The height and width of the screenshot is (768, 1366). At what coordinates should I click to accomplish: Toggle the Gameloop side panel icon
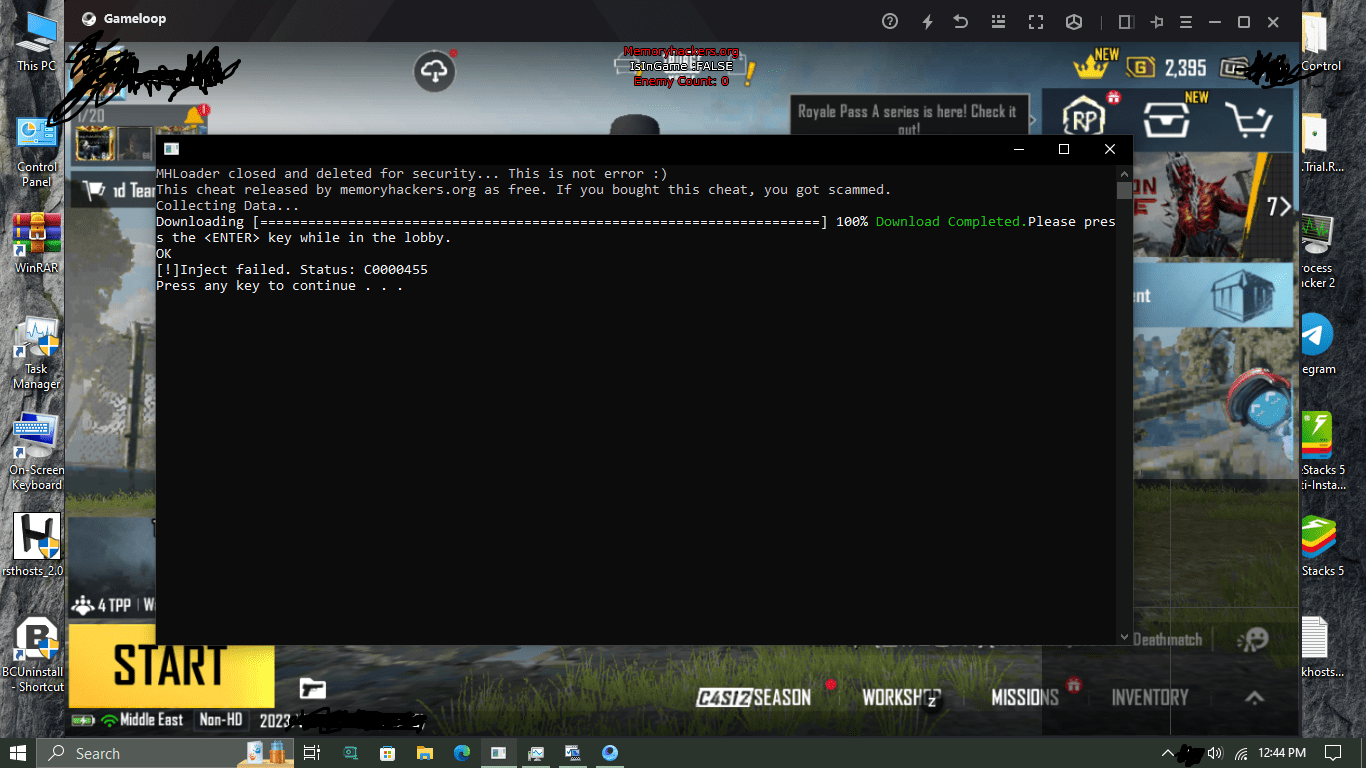pyautogui.click(x=1125, y=21)
